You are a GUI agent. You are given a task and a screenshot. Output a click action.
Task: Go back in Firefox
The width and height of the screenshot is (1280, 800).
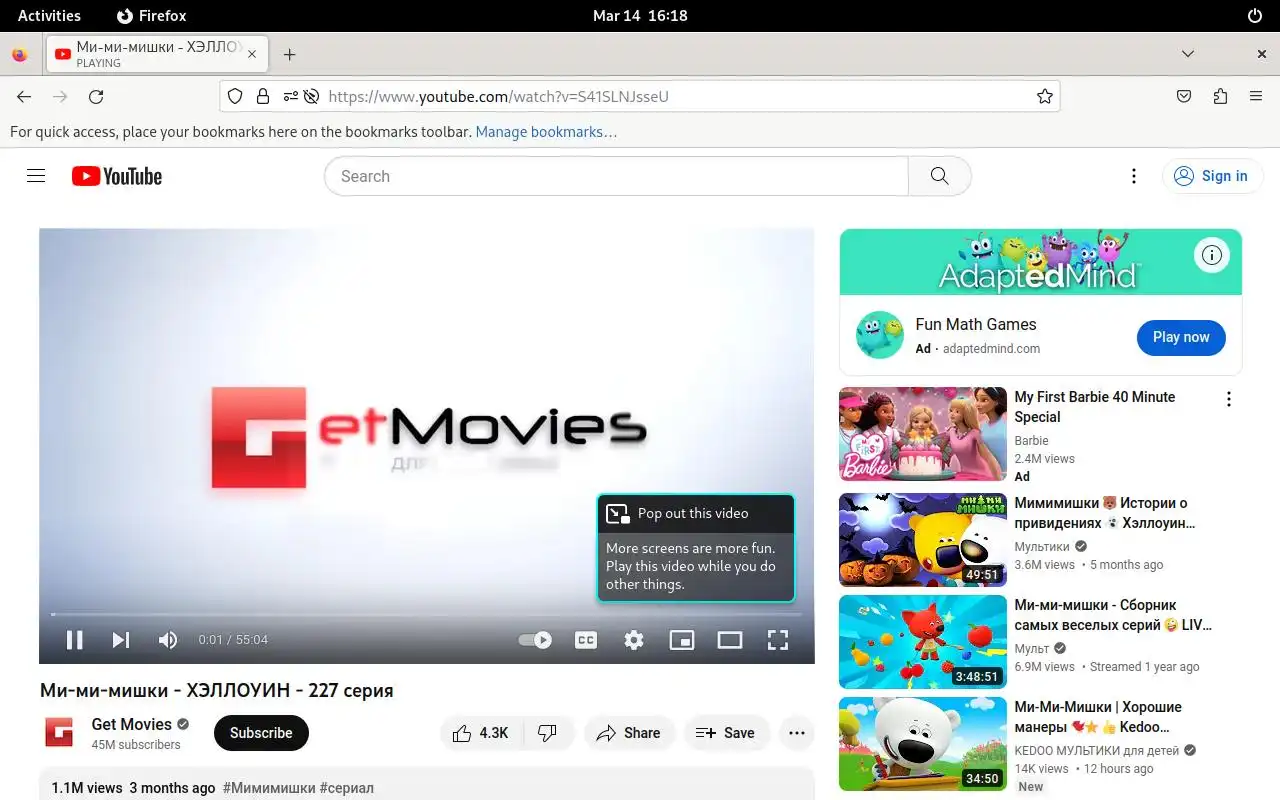pos(24,96)
